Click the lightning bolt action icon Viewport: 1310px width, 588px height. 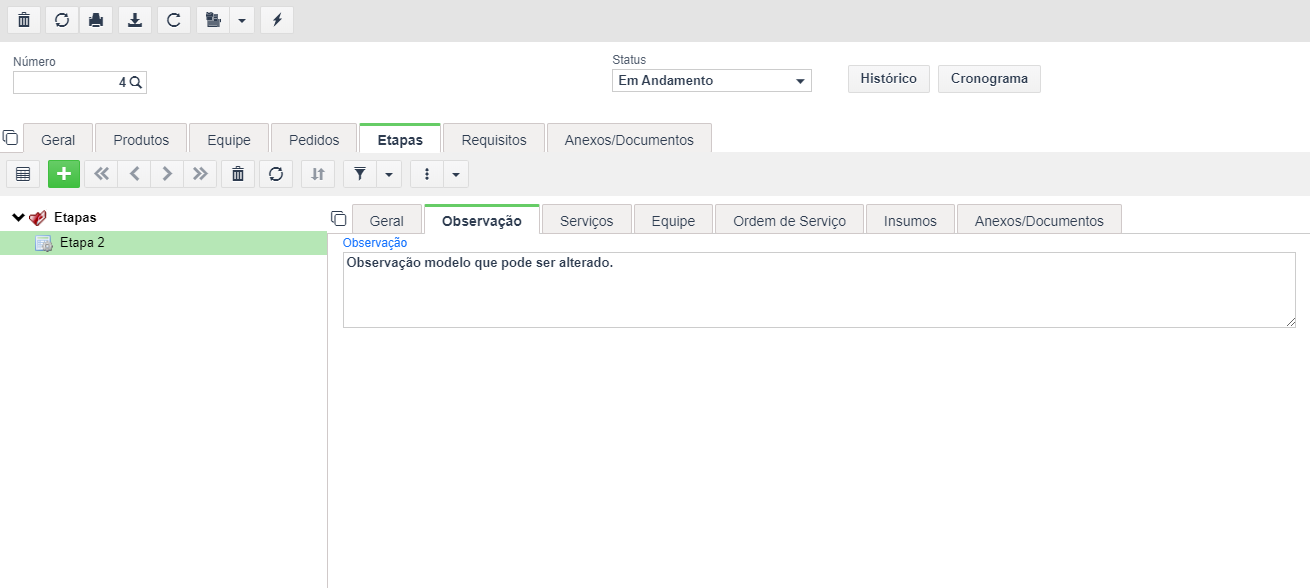277,20
